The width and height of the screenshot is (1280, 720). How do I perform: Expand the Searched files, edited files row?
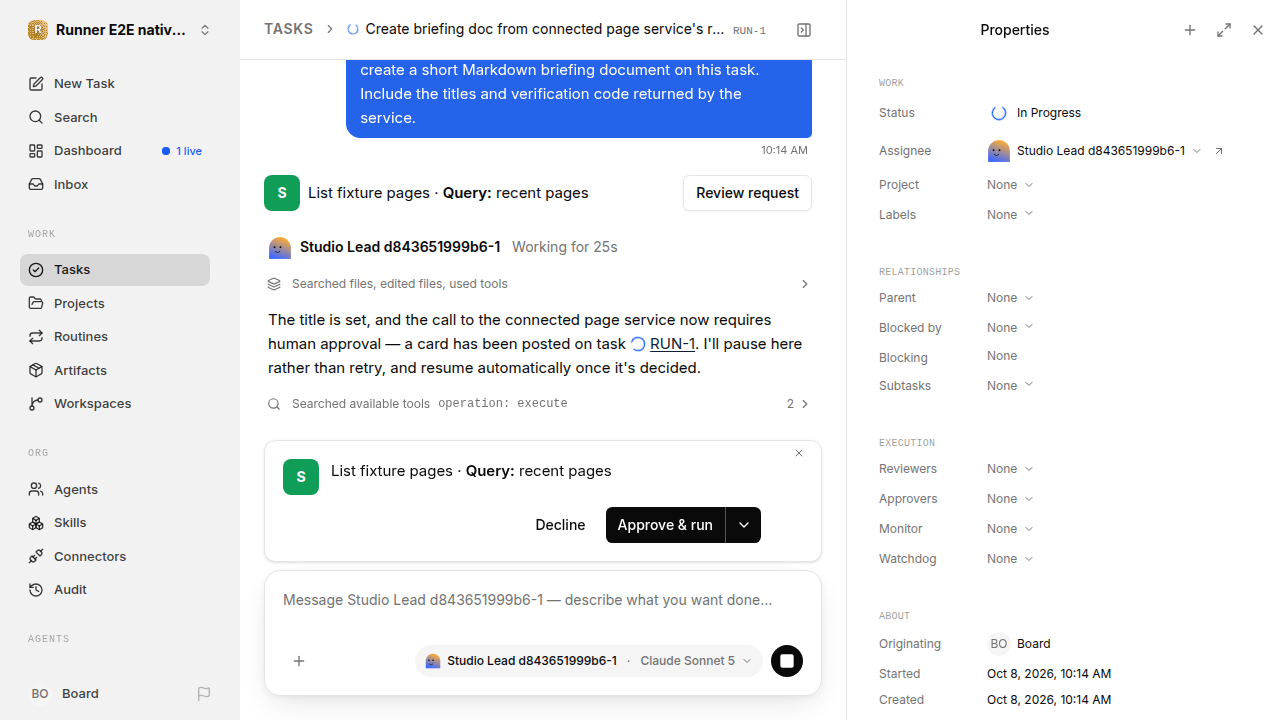[538, 284]
